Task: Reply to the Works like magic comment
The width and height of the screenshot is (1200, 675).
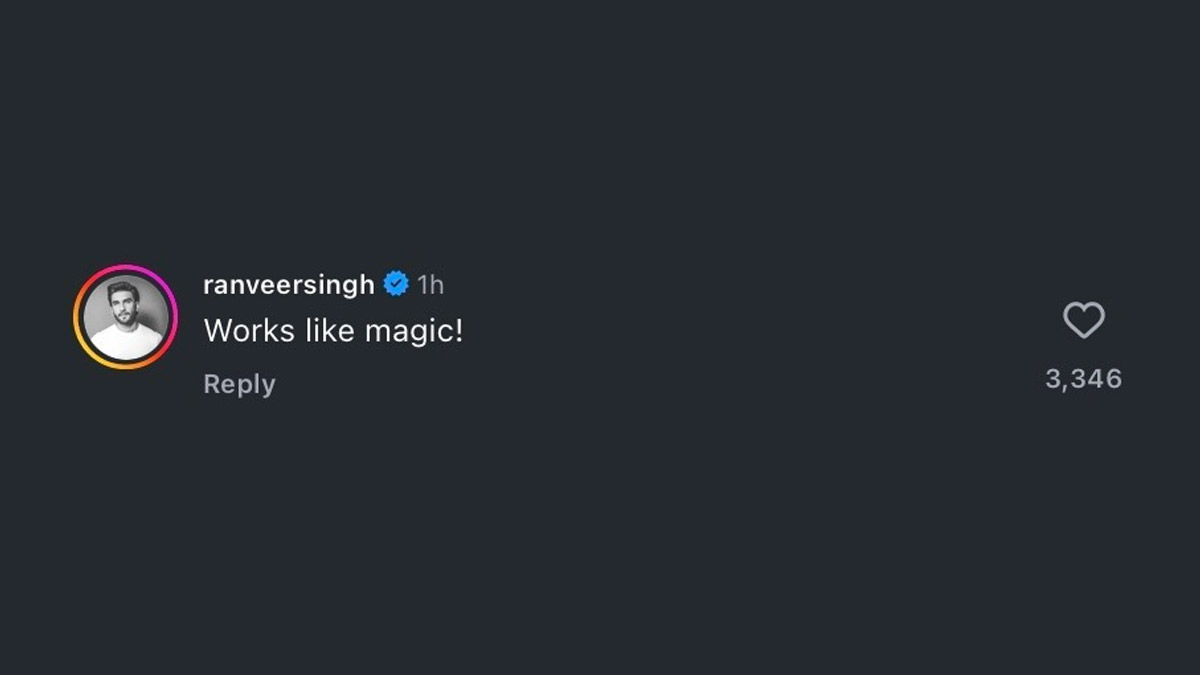Action: coord(239,384)
